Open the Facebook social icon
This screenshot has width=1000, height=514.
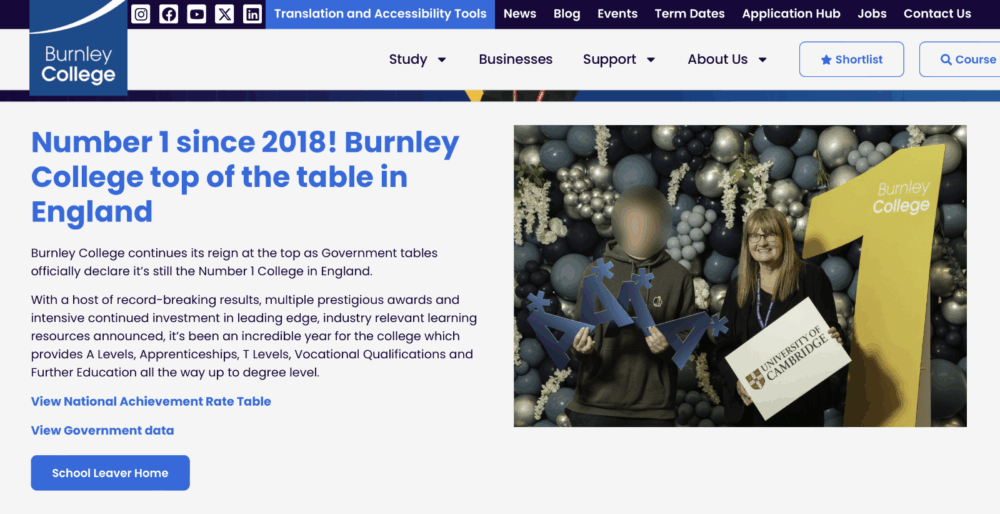point(168,14)
